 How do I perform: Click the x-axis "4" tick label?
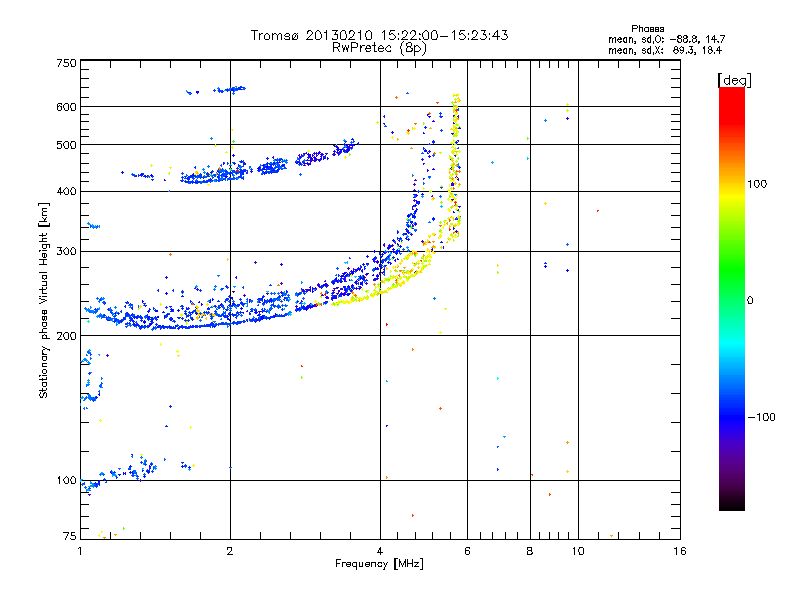click(x=380, y=551)
